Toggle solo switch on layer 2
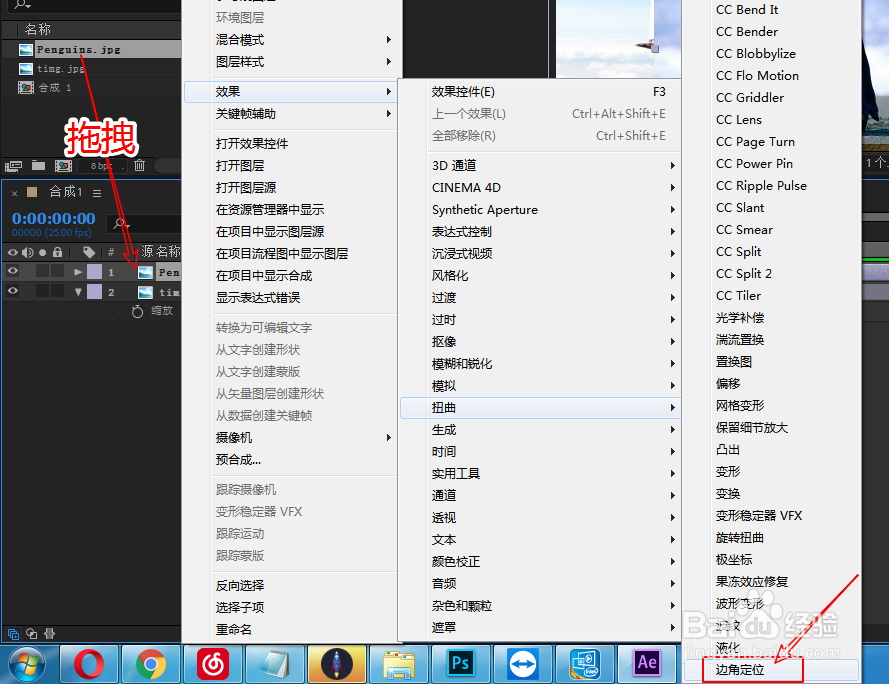This screenshot has height=684, width=889. point(43,291)
